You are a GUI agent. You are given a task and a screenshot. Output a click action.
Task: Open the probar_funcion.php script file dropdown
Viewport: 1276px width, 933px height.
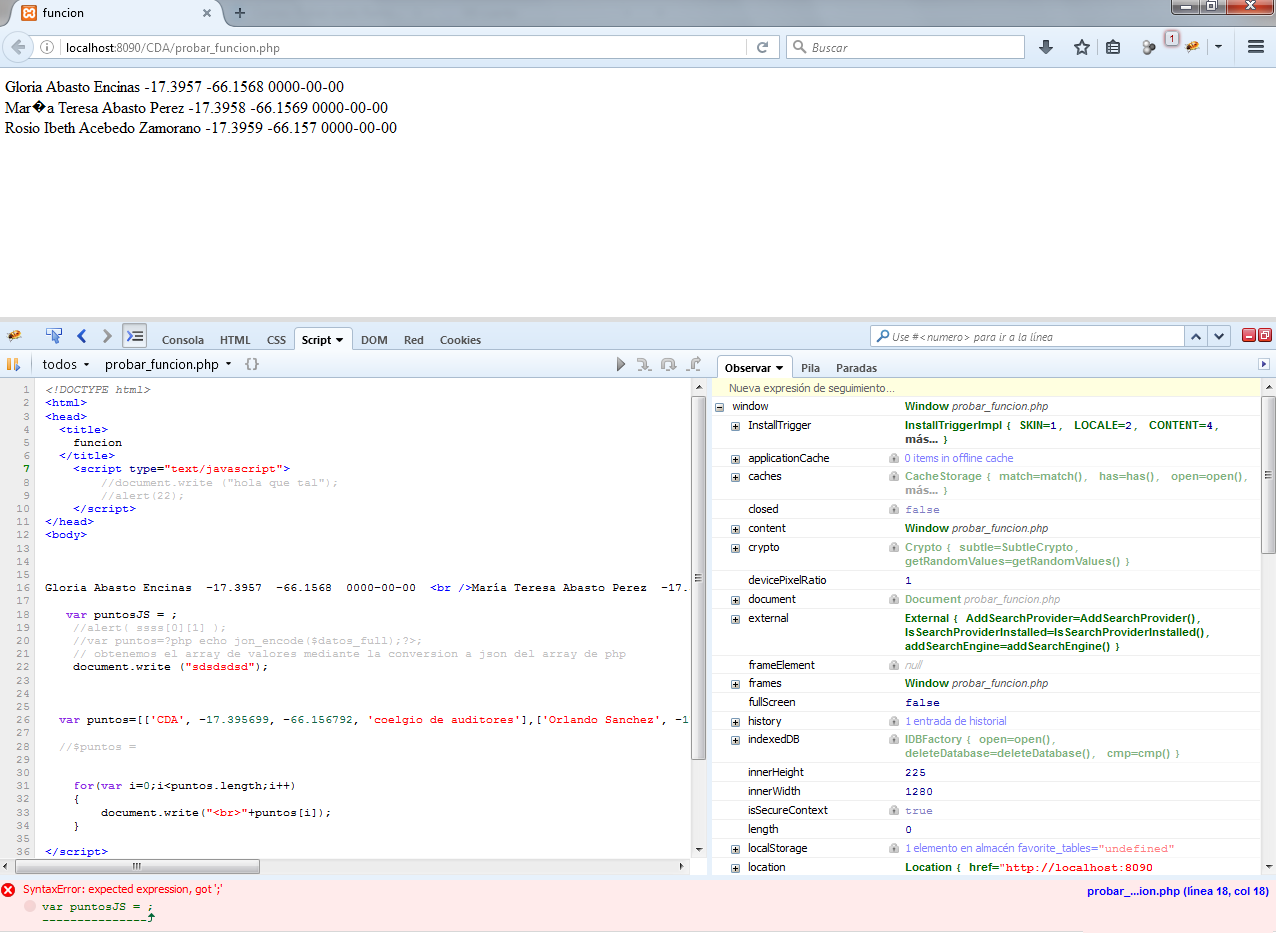click(x=168, y=365)
